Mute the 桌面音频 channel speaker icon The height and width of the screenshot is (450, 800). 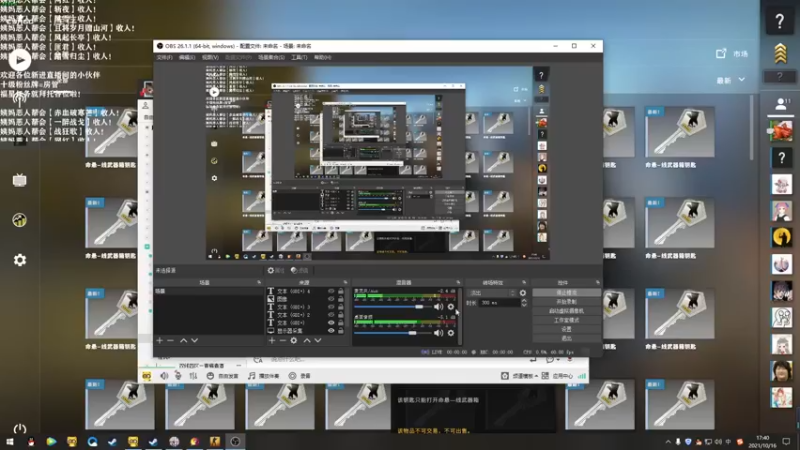pyautogui.click(x=439, y=333)
